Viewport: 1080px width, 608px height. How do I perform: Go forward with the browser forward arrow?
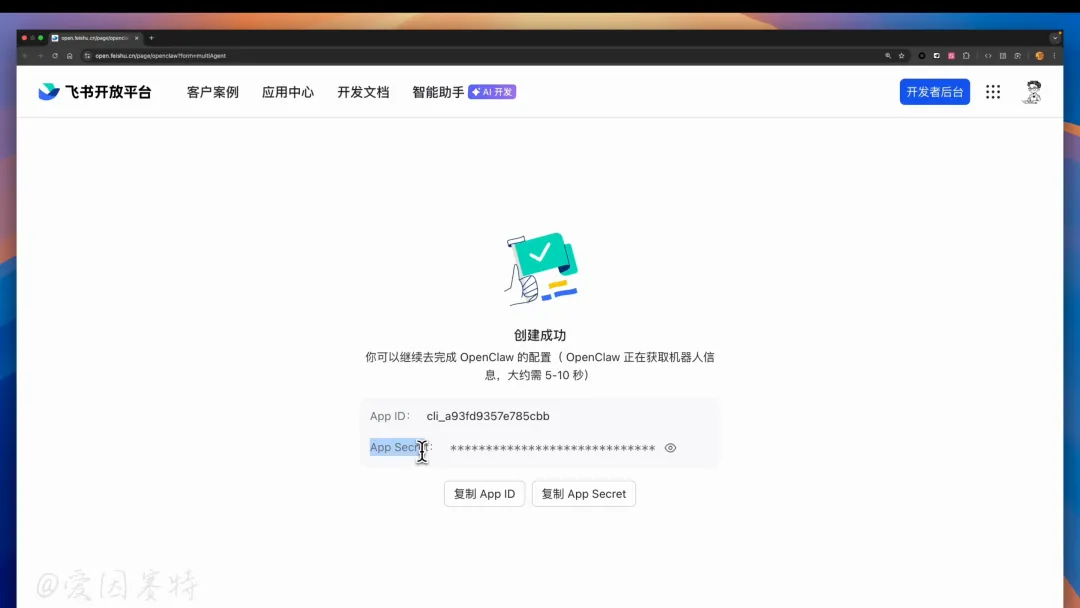tap(40, 56)
